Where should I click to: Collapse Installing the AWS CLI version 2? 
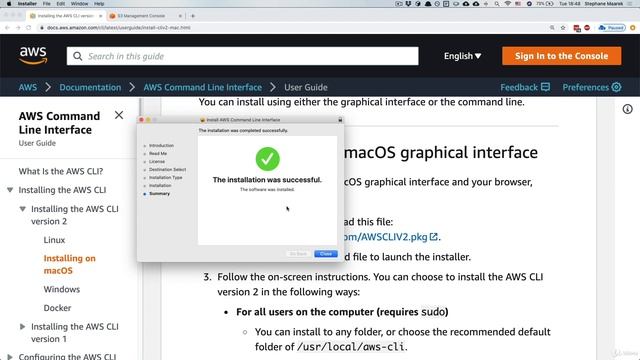point(22,209)
